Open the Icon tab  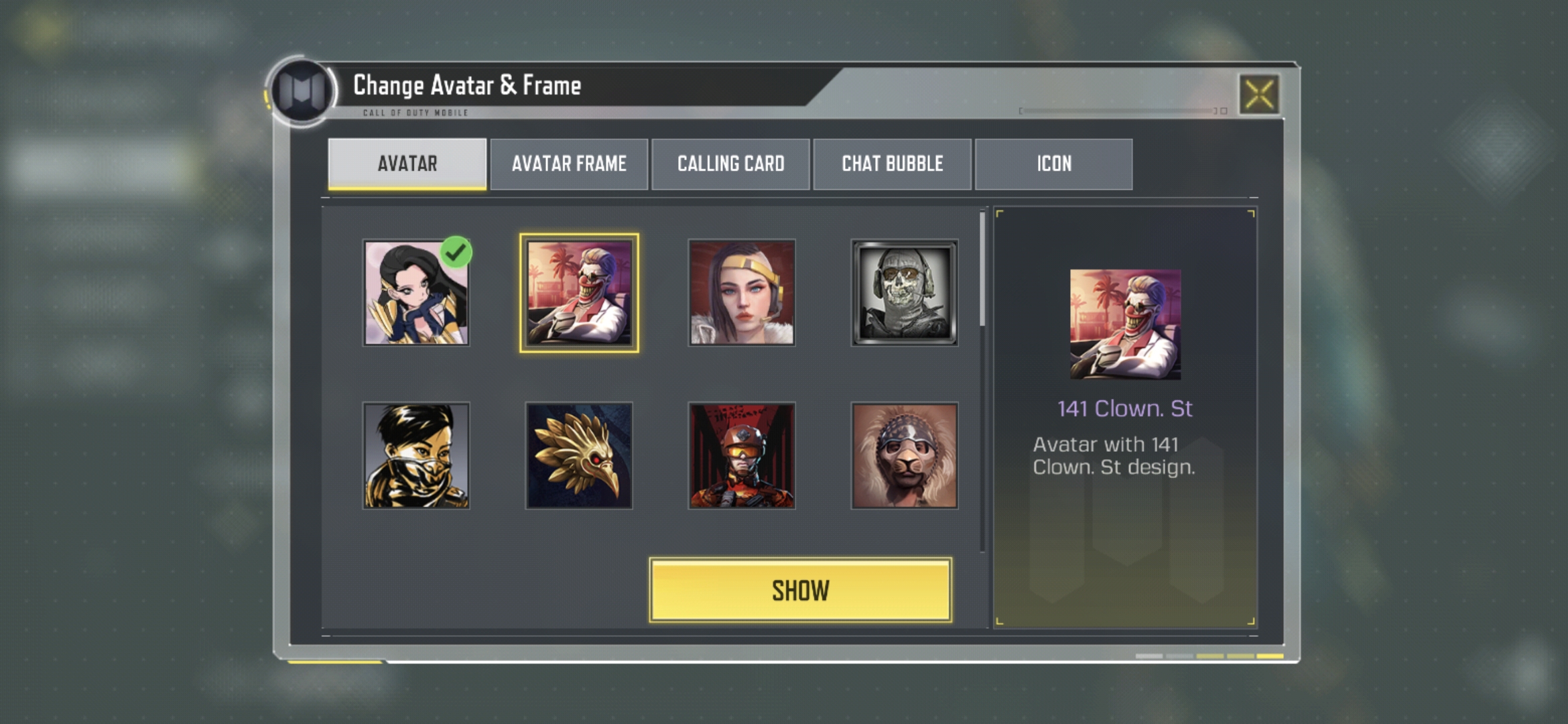tap(1054, 164)
